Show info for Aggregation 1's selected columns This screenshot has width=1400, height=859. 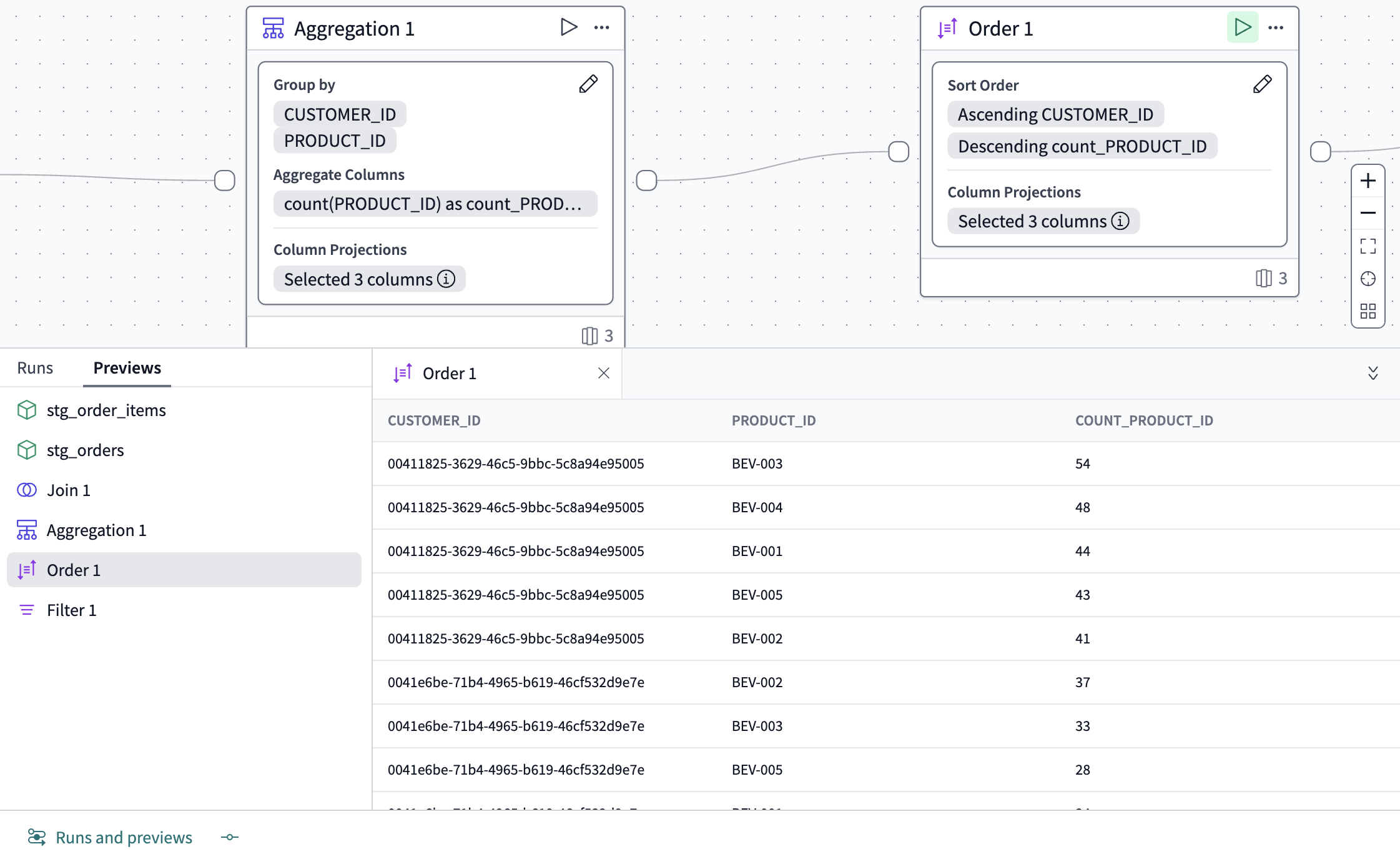[x=446, y=279]
